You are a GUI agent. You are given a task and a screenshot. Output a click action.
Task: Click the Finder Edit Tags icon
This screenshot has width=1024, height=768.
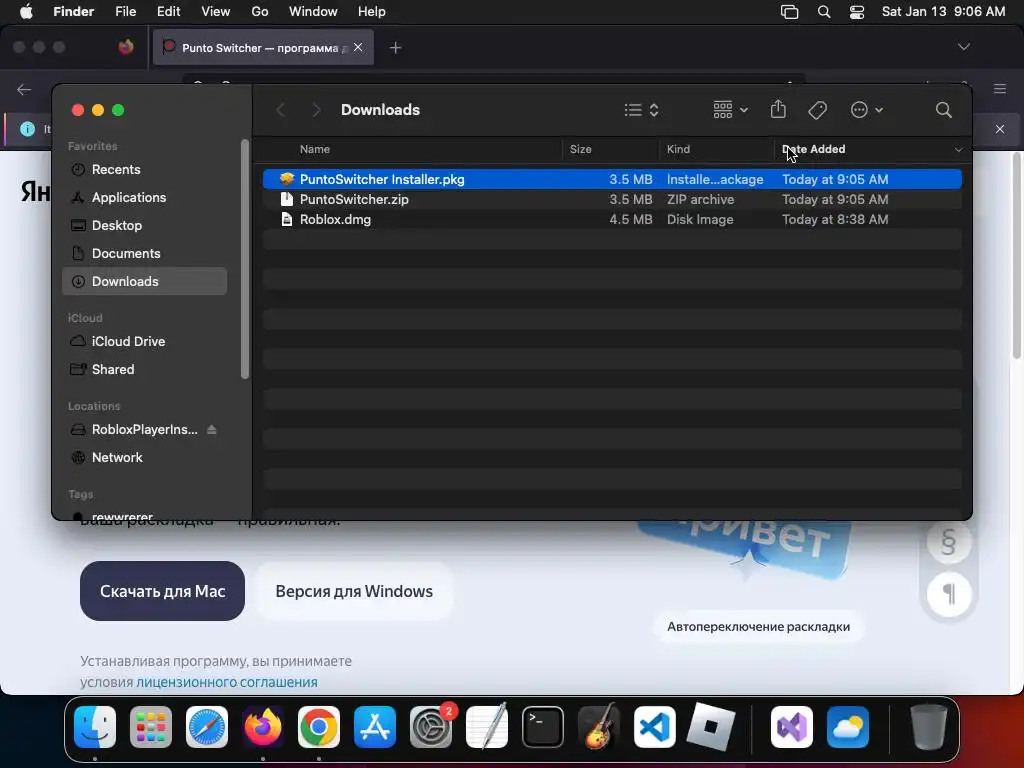(818, 110)
